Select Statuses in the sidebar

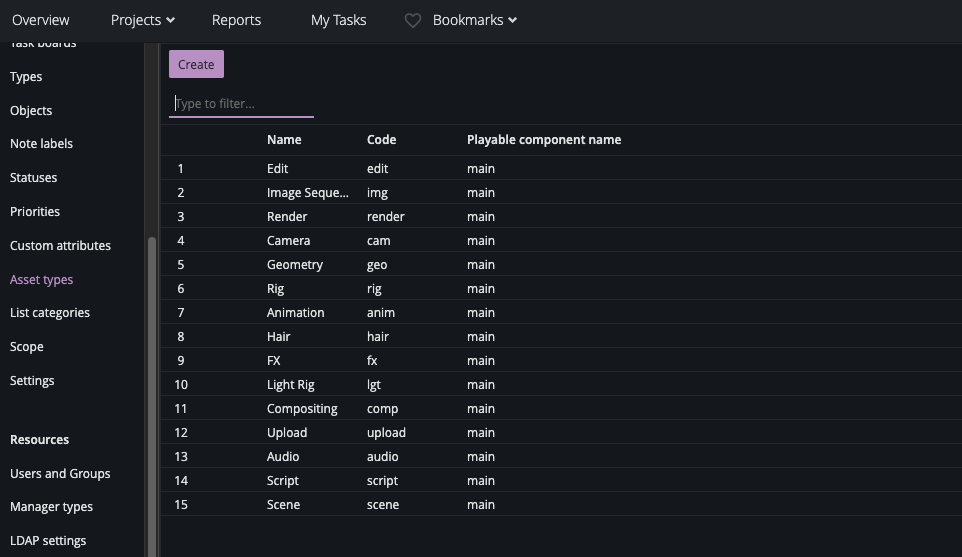click(x=33, y=178)
